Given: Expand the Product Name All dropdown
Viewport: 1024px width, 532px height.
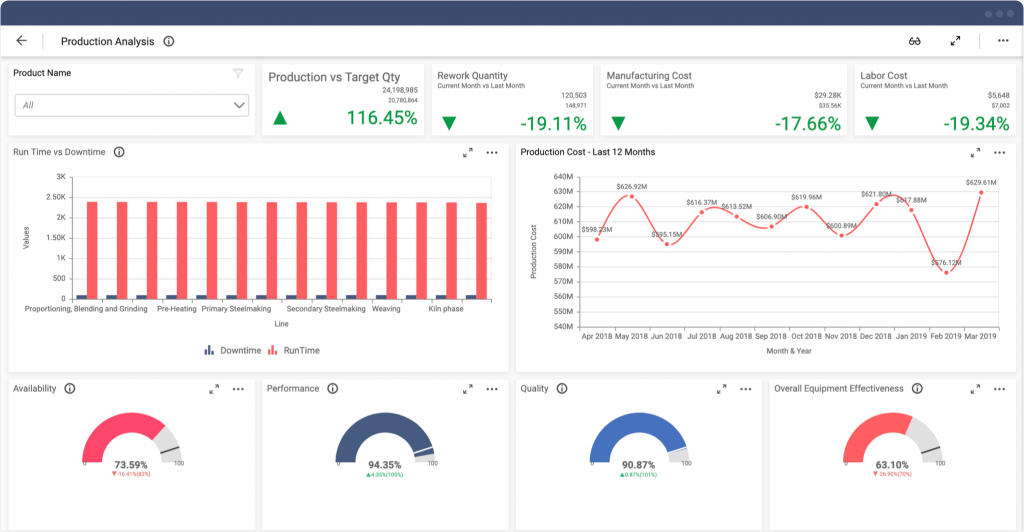Looking at the screenshot, I should (132, 105).
